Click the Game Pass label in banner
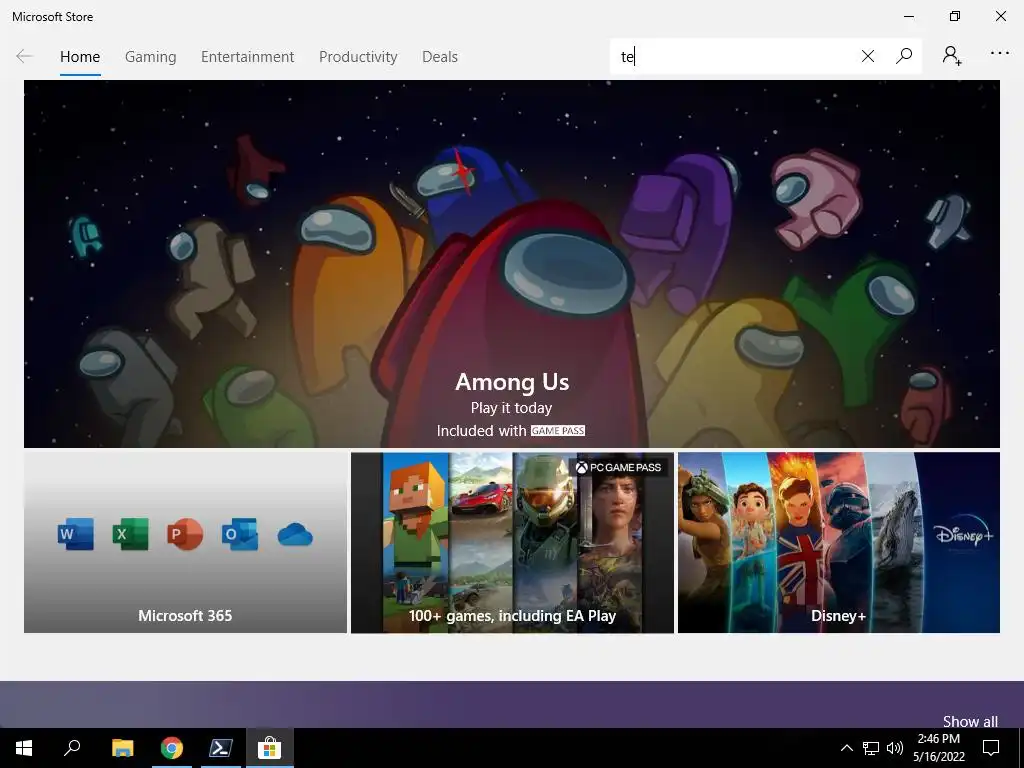1024x768 pixels. [558, 430]
